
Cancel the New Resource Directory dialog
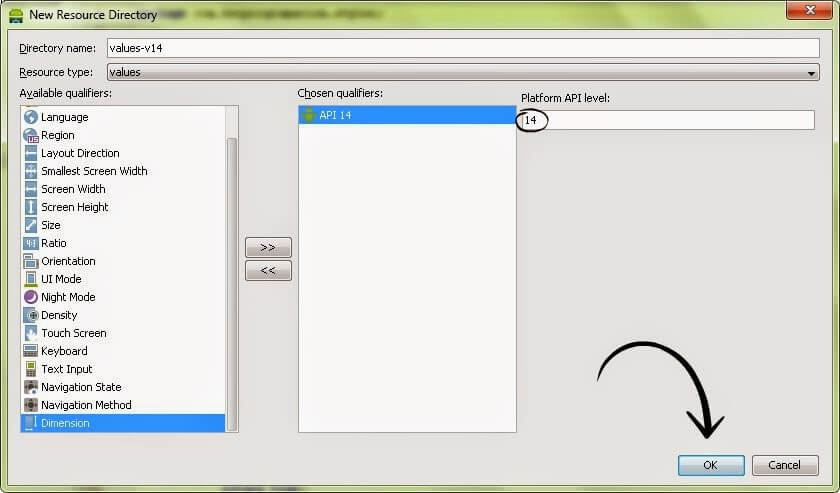pyautogui.click(x=785, y=465)
